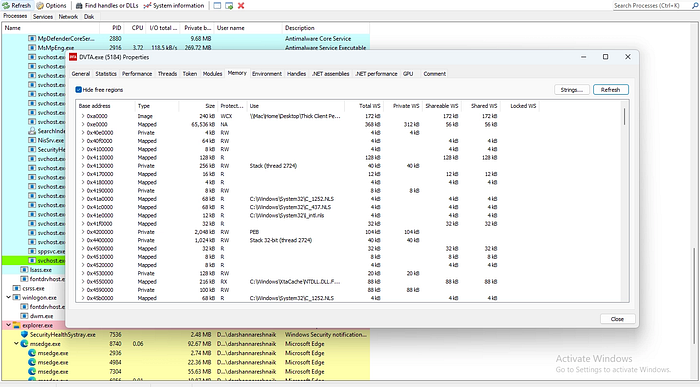Click the NisSrv.exe process icon

point(32,140)
